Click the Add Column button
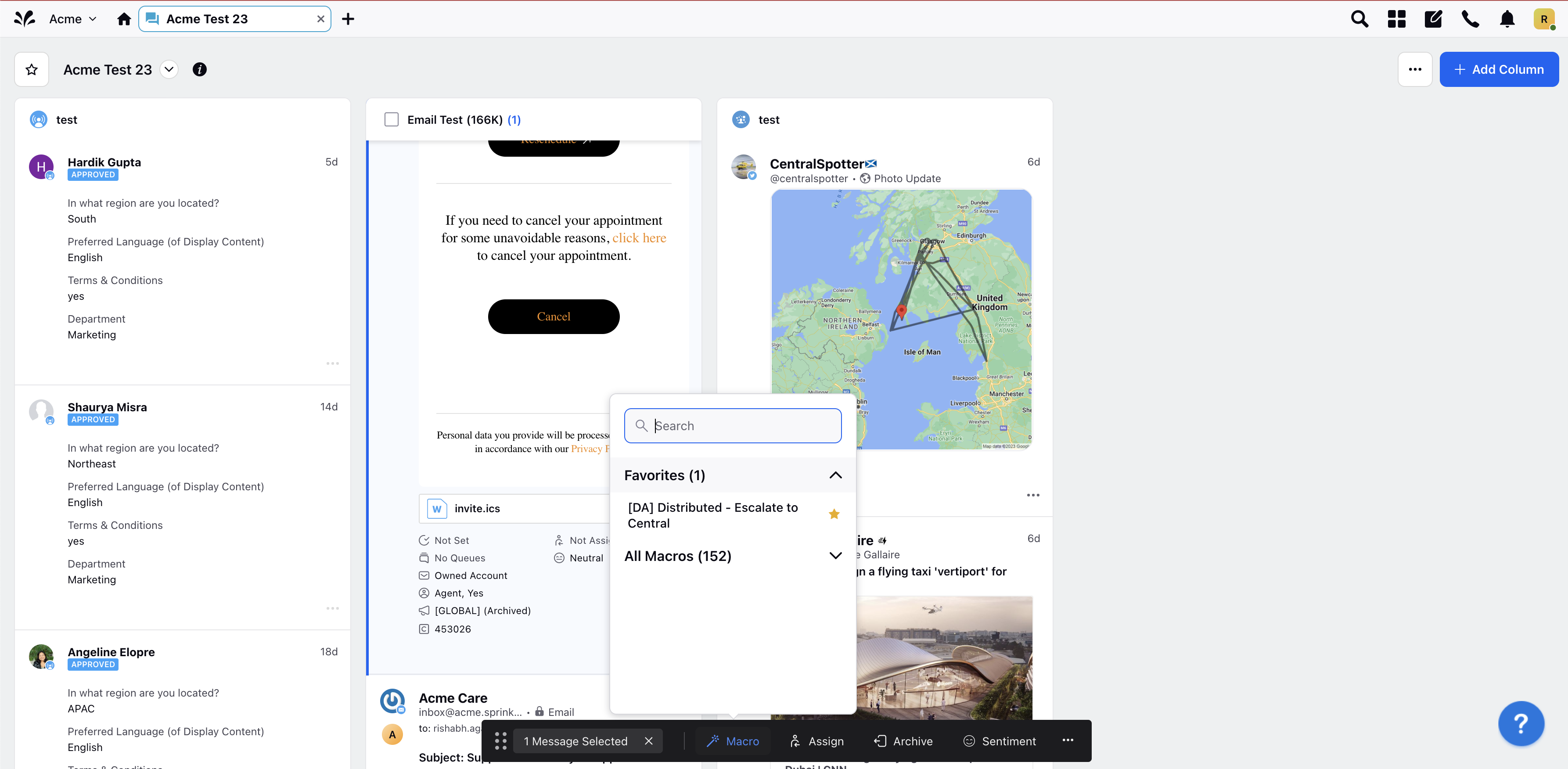The width and height of the screenshot is (1568, 769). [1497, 69]
